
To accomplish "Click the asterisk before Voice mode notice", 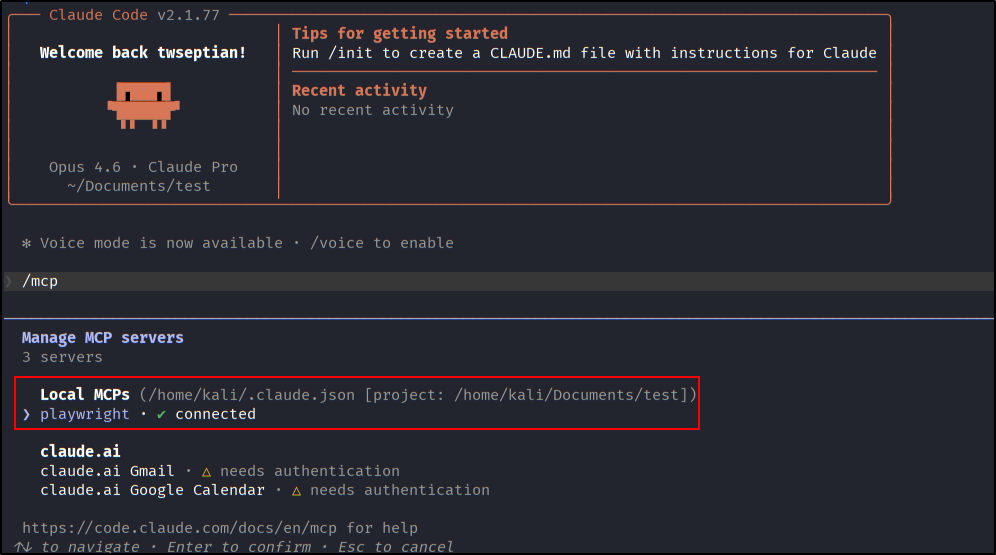I will [27, 243].
